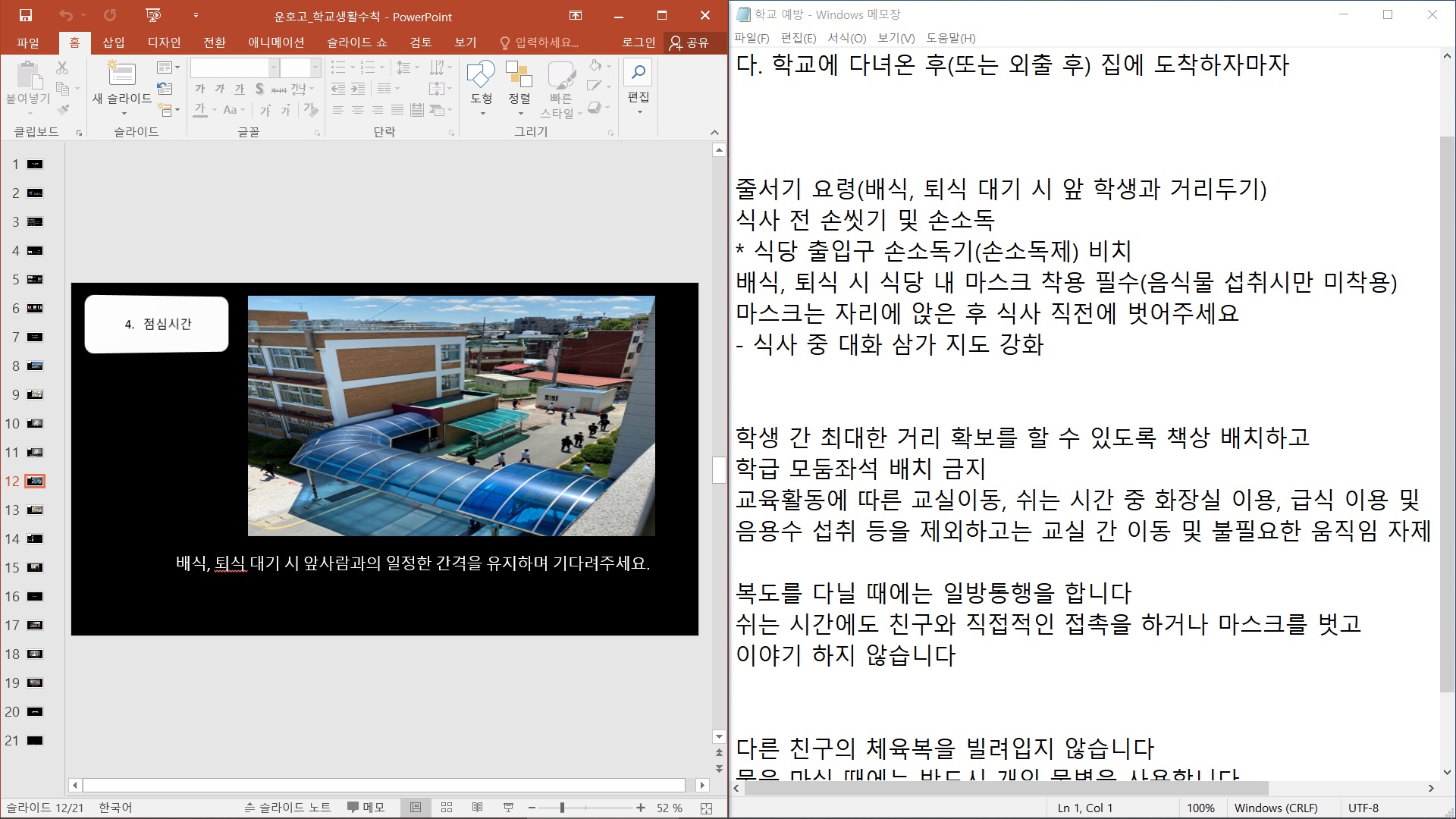
Task: Collapse the PowerPoint ribbon
Action: coord(714,133)
